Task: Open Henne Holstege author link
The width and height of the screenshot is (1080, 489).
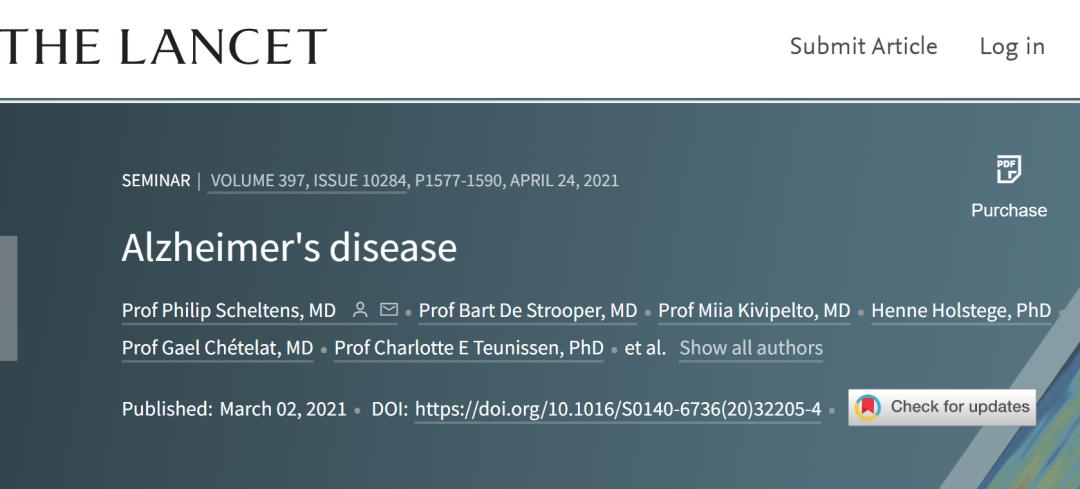Action: (961, 311)
